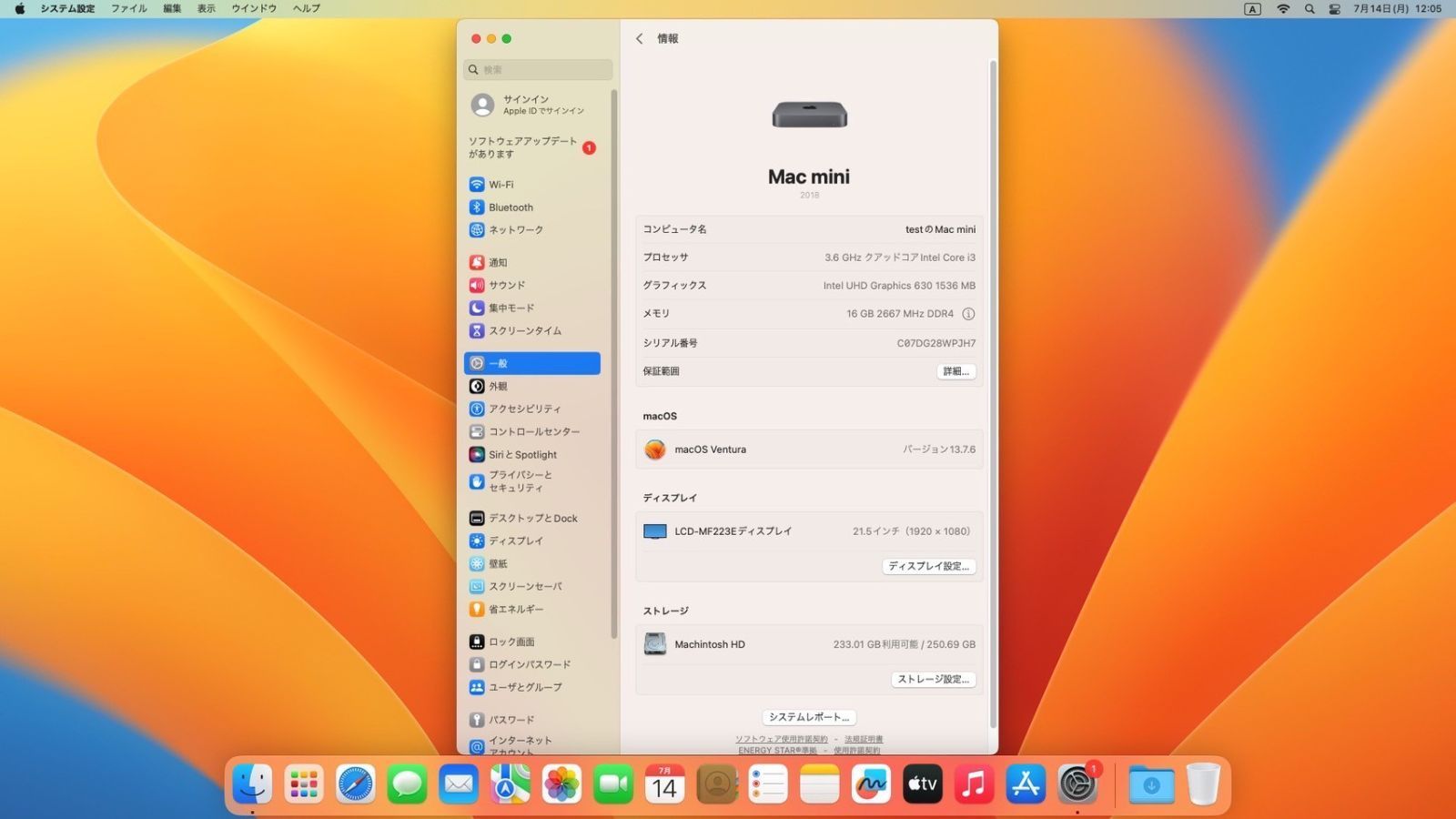The image size is (1456, 819).
Task: Open サウンド settings in sidebar
Action: (532, 285)
